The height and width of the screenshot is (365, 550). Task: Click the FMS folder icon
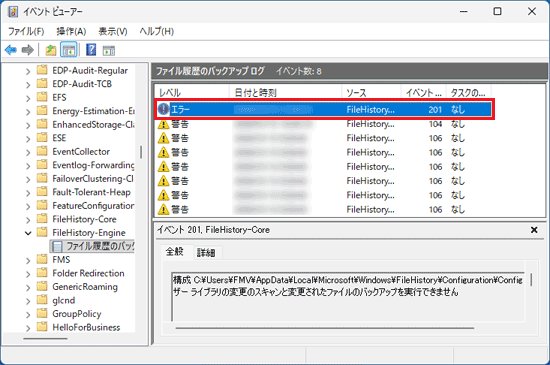[x=42, y=259]
